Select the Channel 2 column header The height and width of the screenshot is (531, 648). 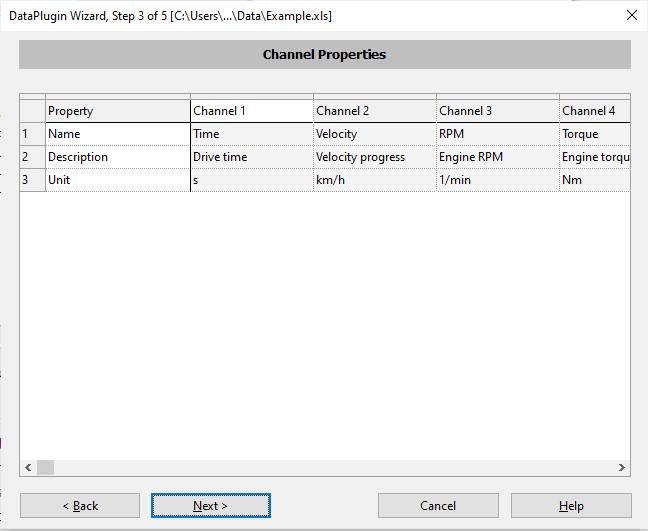coord(374,111)
